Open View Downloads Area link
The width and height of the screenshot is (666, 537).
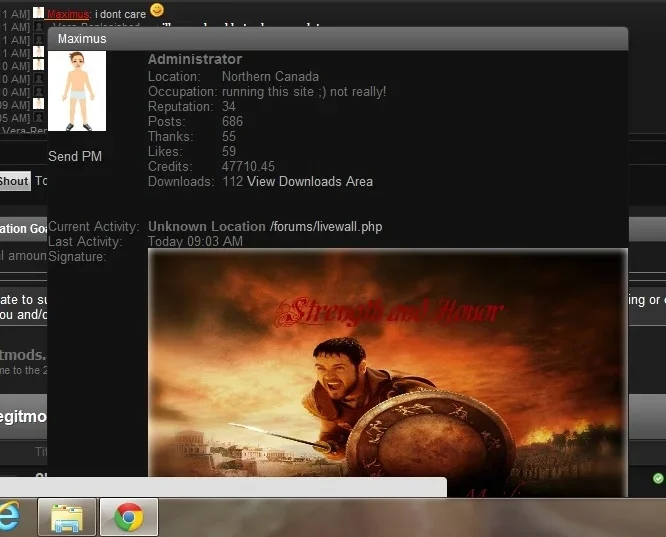tap(310, 181)
